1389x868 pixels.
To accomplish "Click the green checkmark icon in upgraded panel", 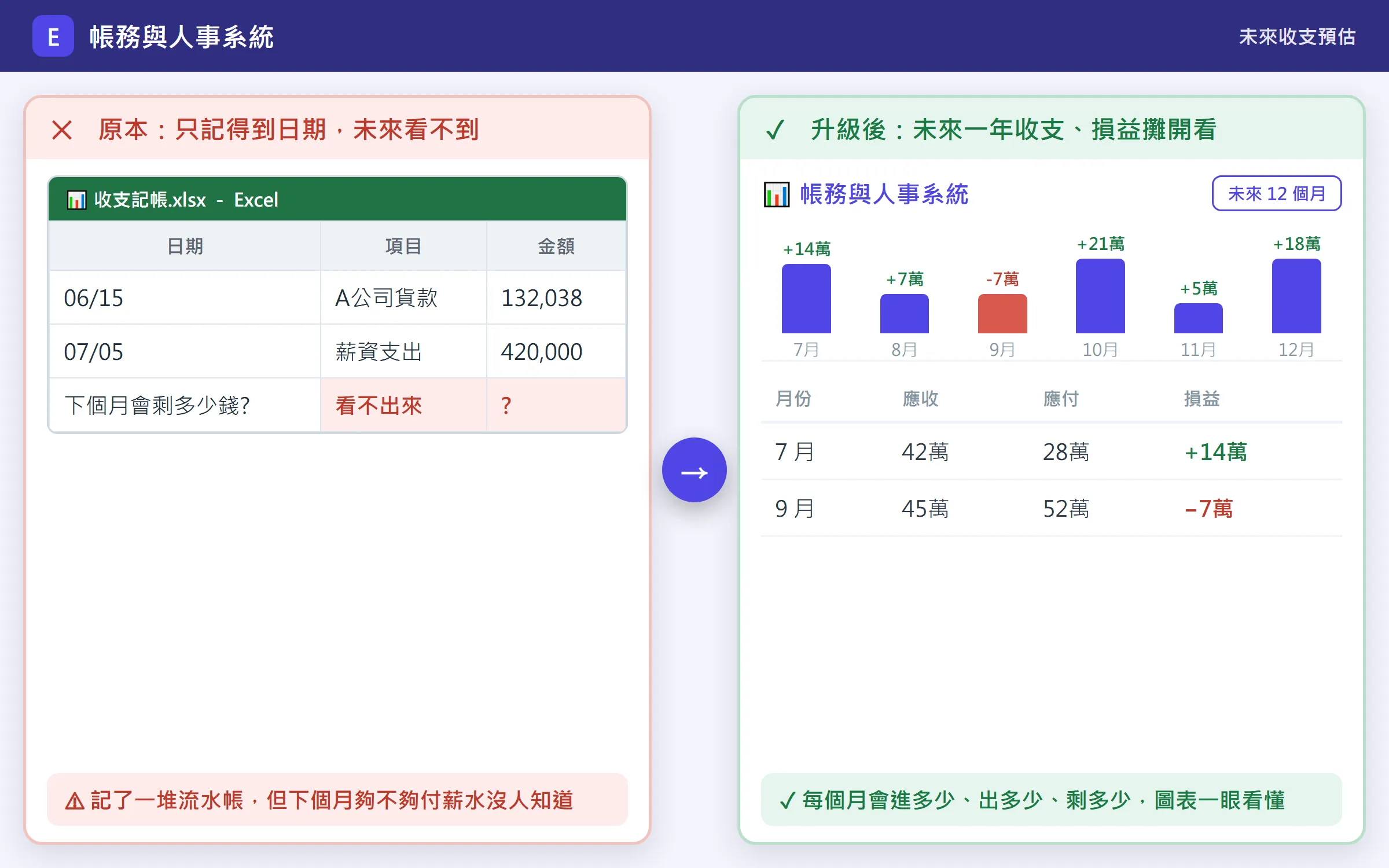I will [774, 130].
